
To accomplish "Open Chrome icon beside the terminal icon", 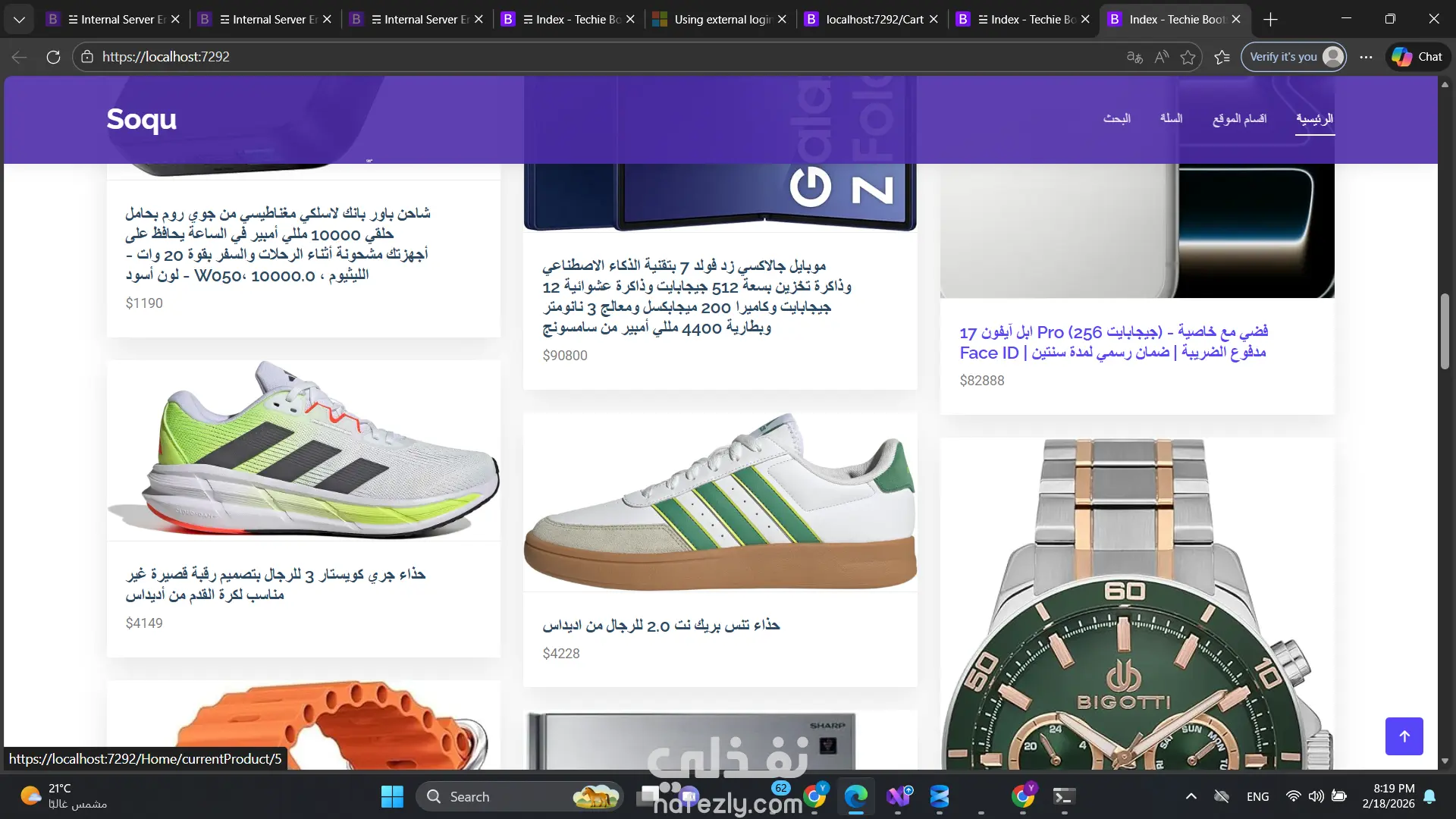I will [1023, 797].
